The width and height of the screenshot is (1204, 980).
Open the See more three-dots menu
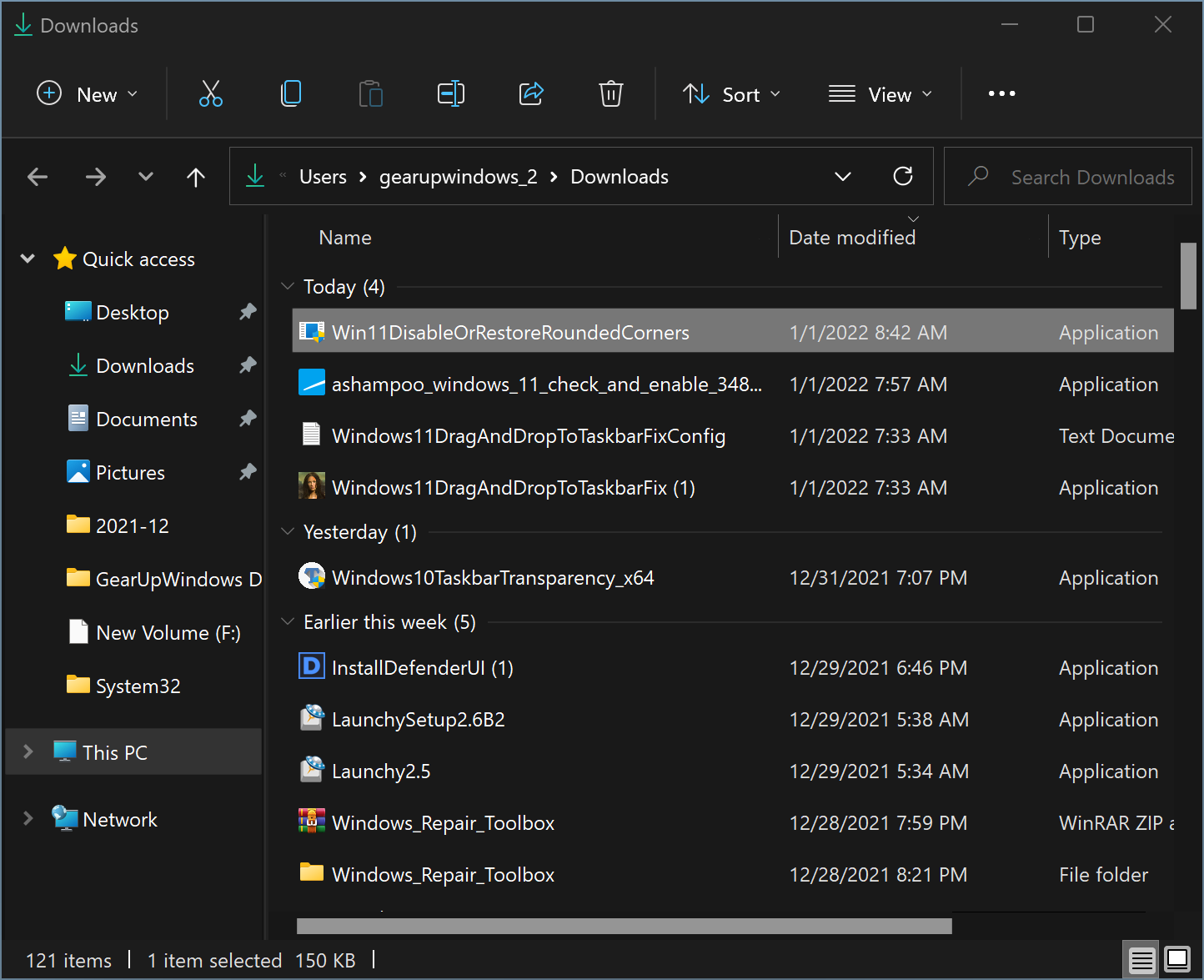(1001, 93)
